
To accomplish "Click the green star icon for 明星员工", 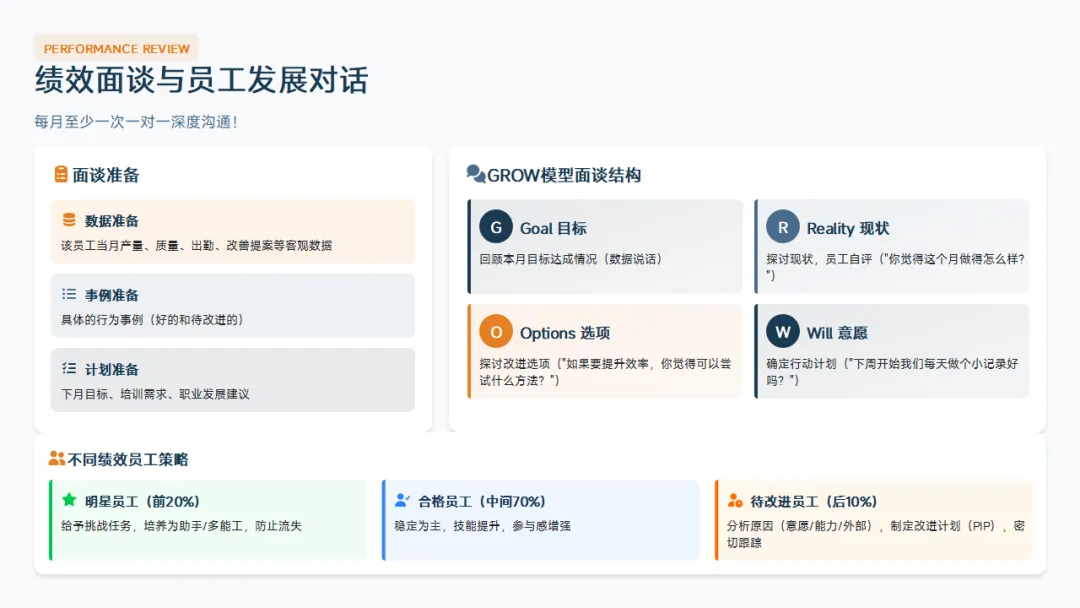I will pos(69,500).
